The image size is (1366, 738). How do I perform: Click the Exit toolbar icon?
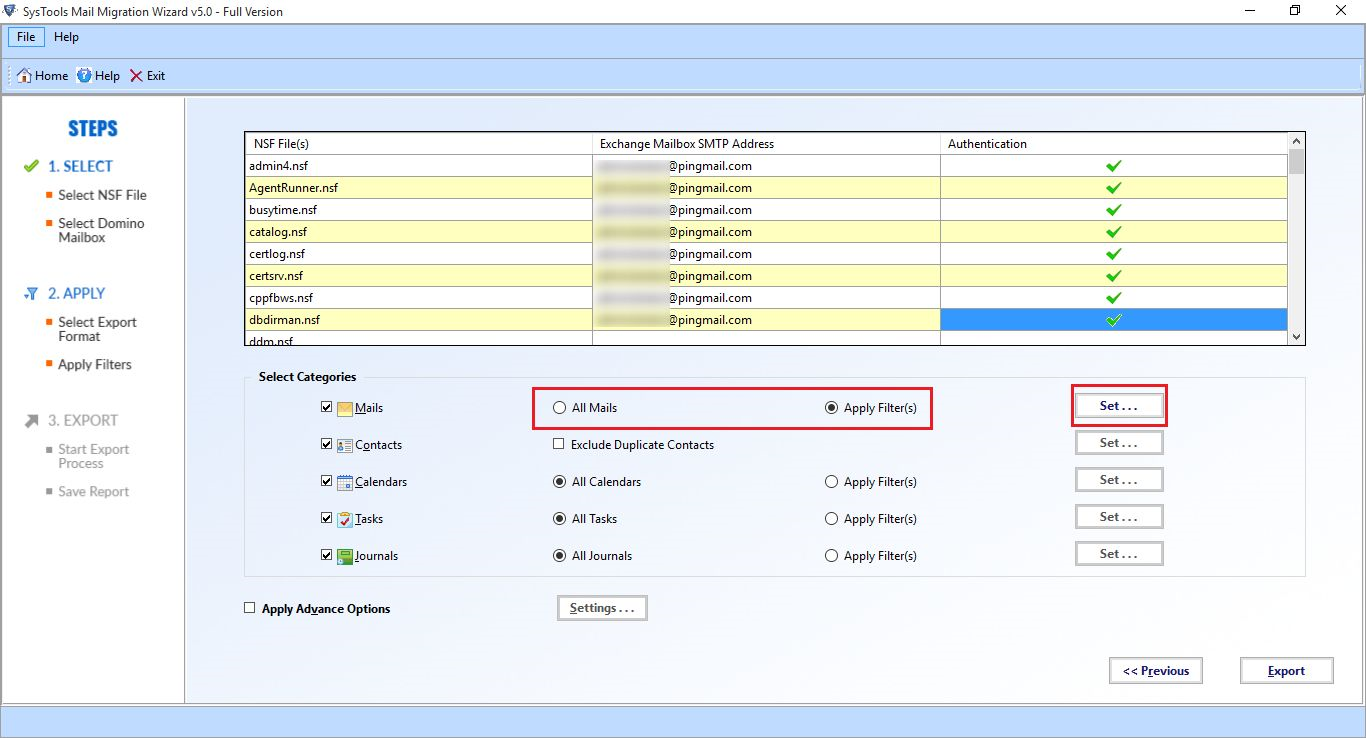pyautogui.click(x=136, y=75)
